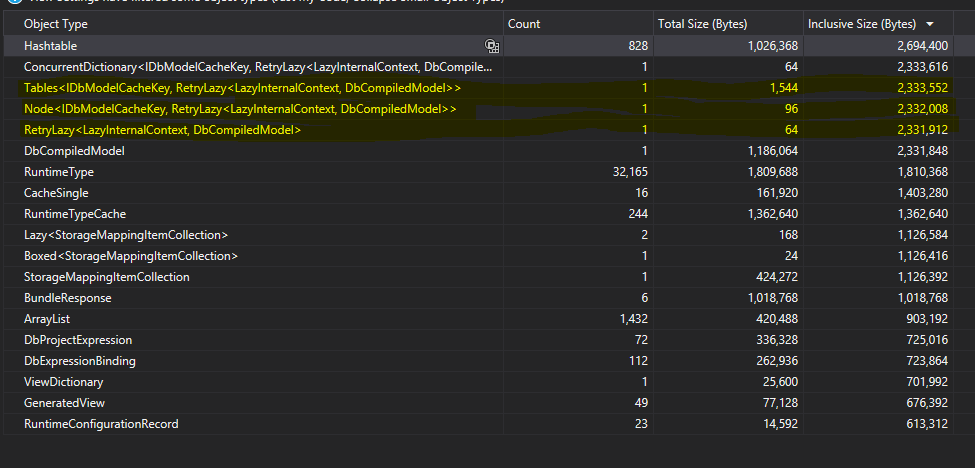Image resolution: width=975 pixels, height=468 pixels.
Task: Click the CacheSingle count value 16
Action: pyautogui.click(x=641, y=193)
